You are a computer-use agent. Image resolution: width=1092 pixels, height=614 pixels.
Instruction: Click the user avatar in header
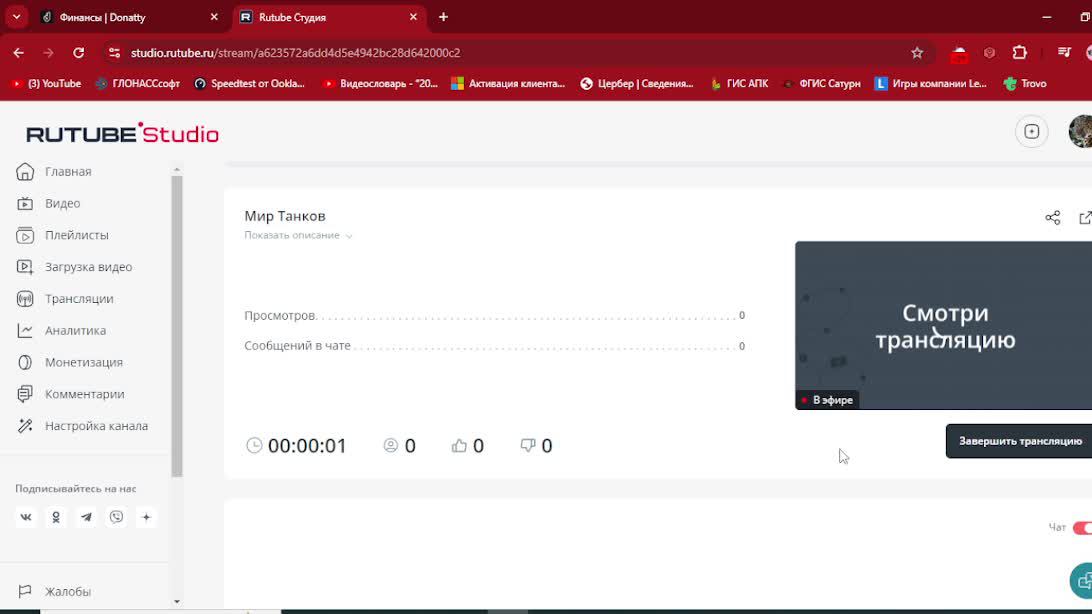click(1081, 132)
